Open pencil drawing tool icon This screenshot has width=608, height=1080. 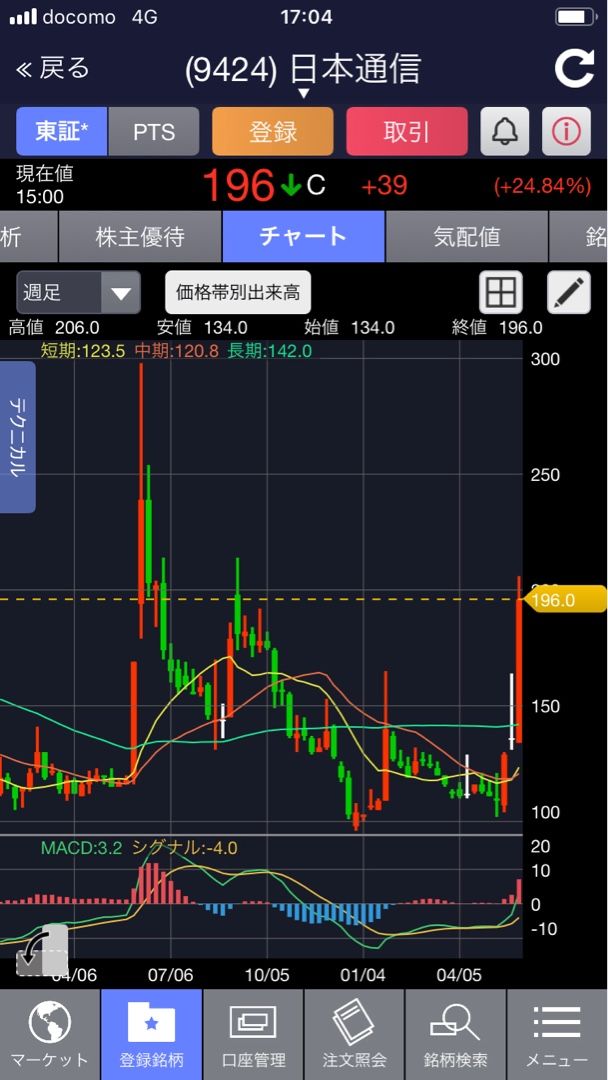569,293
